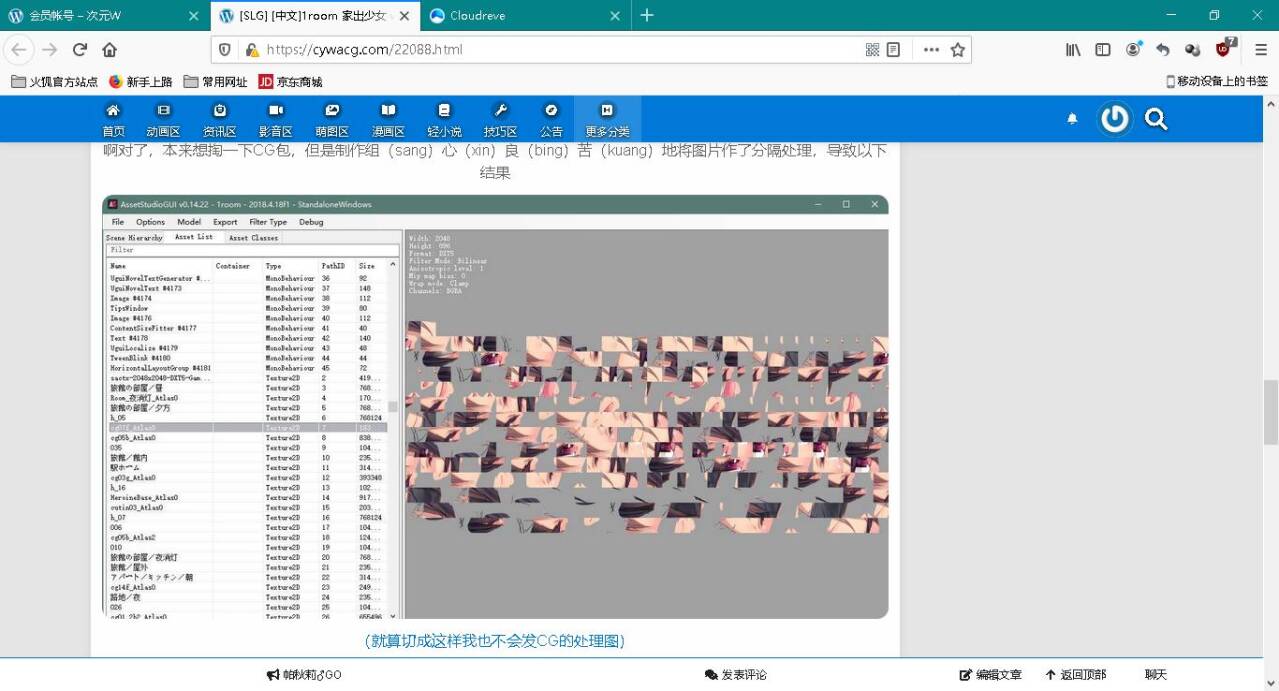The height and width of the screenshot is (691, 1279).
Task: Open the 新手上路 bookmark
Action: coord(140,82)
